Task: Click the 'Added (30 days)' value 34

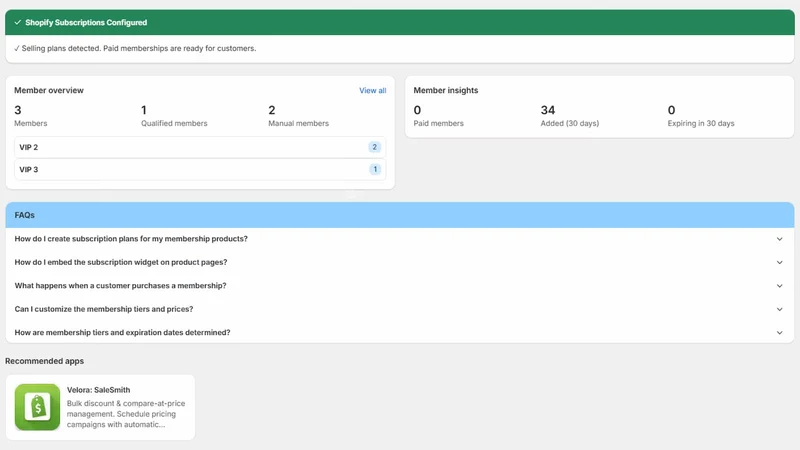Action: click(x=548, y=110)
